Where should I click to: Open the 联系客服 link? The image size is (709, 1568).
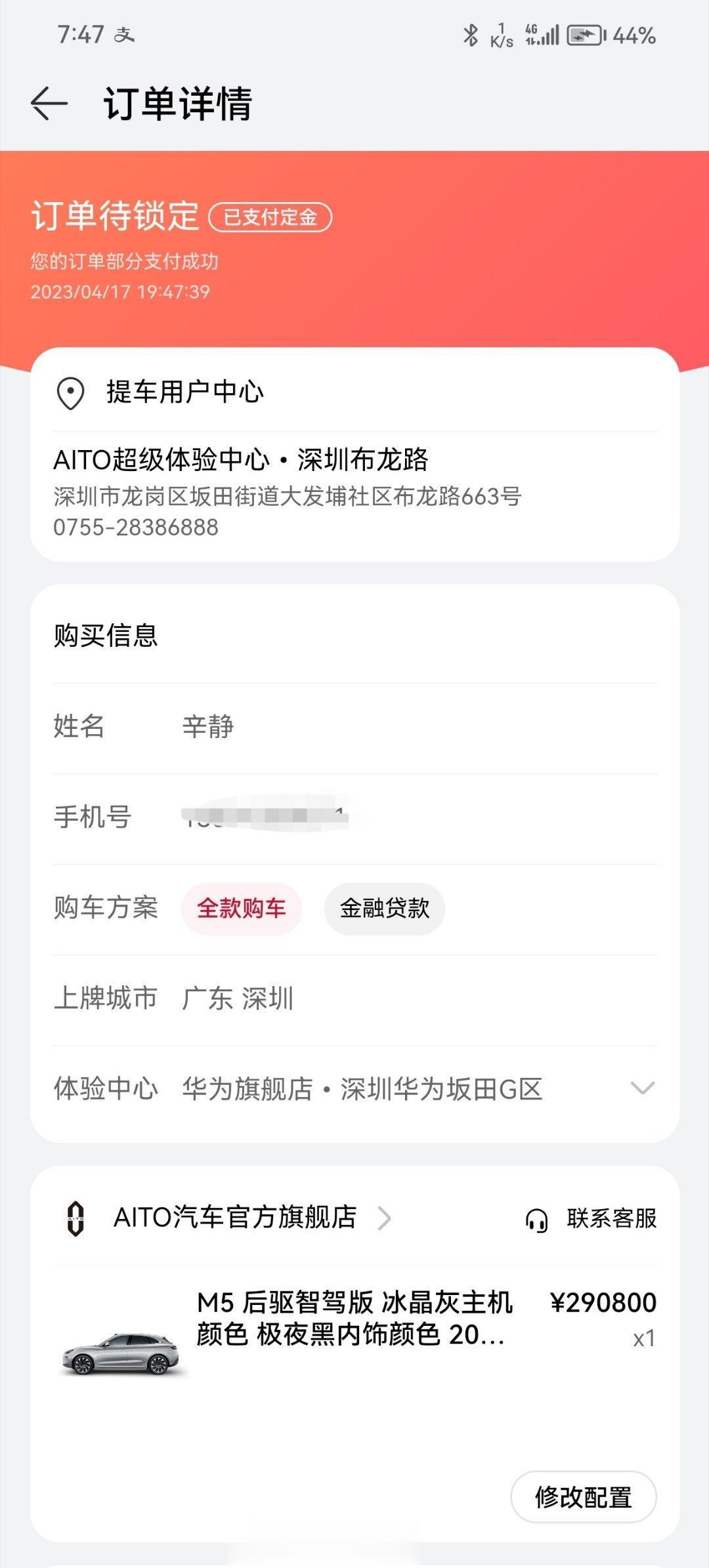pos(612,1218)
